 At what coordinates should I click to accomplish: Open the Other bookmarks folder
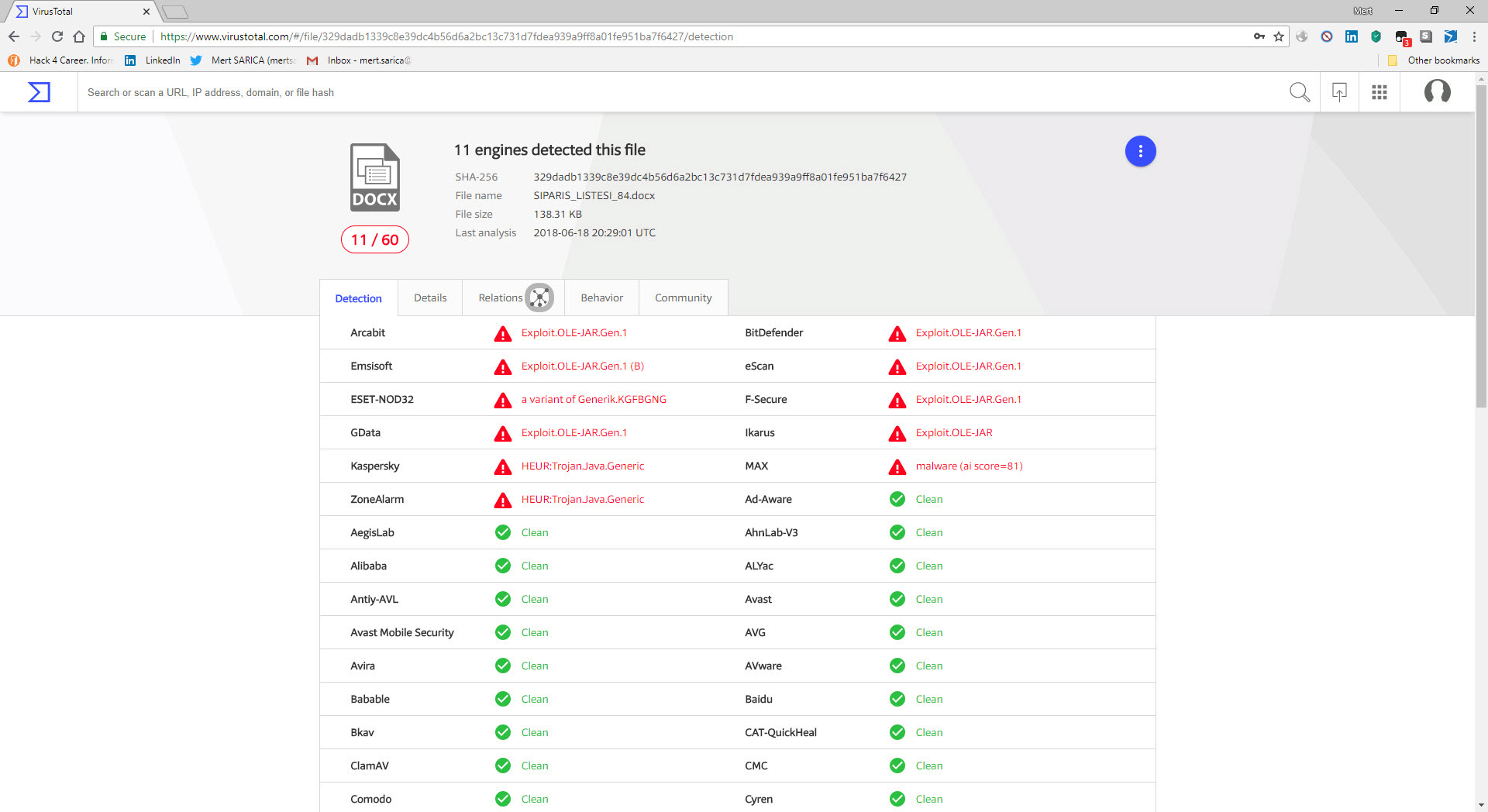[x=1434, y=60]
